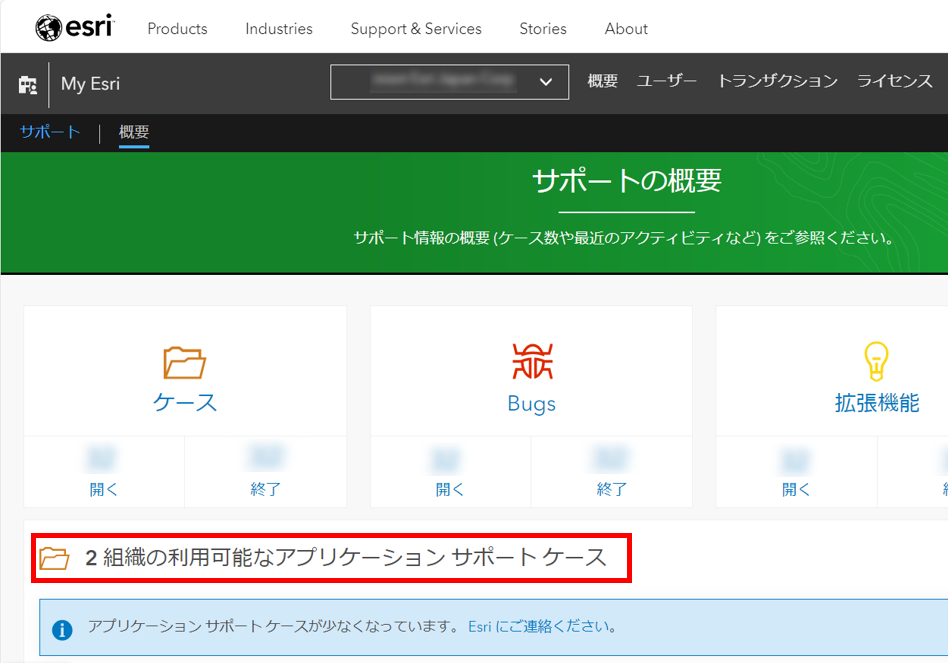Viewport: 948px width, 663px height.
Task: Go to the ライセンス section
Action: [895, 81]
